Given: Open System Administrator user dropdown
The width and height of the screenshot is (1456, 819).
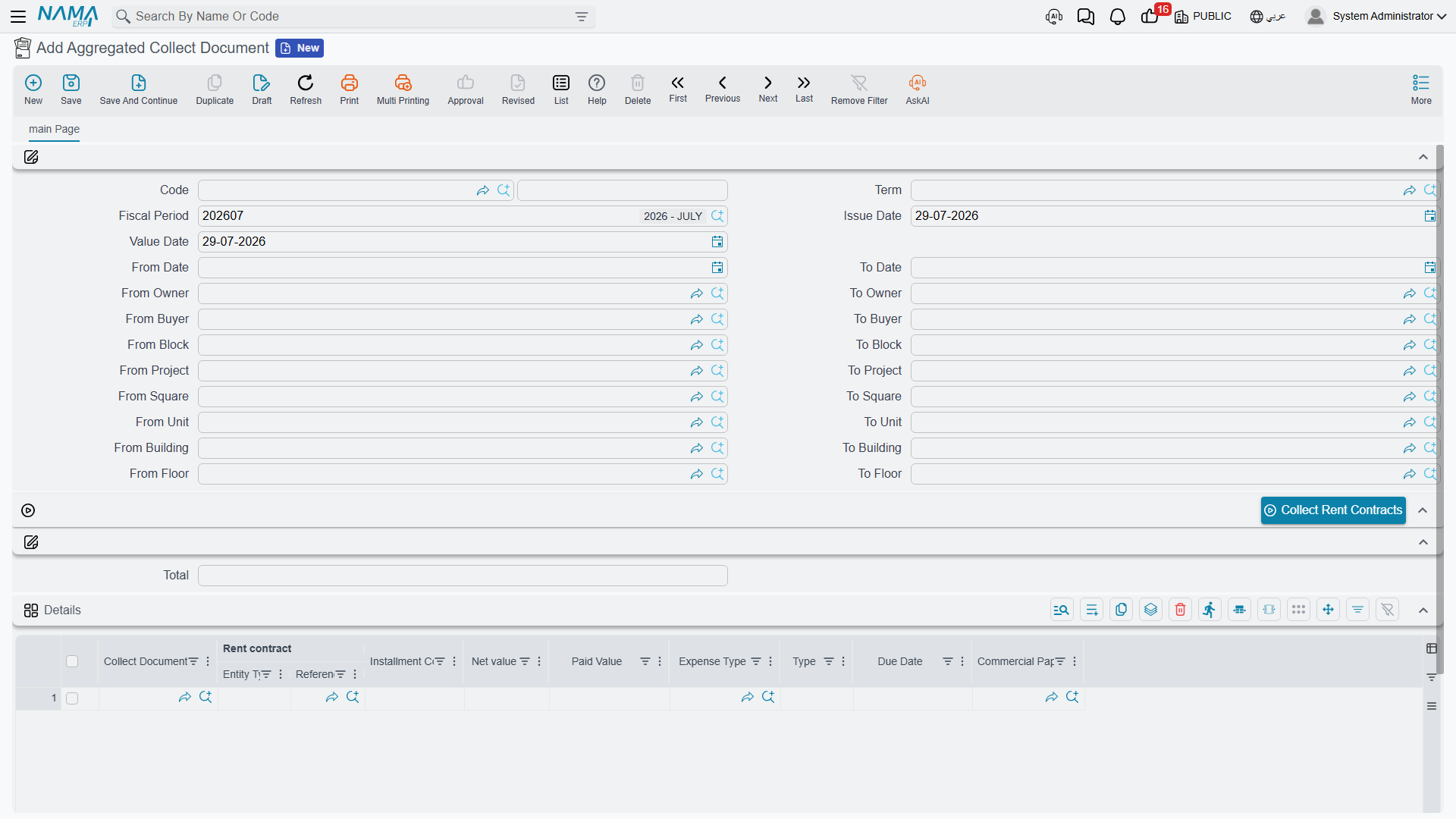Looking at the screenshot, I should tap(1376, 16).
